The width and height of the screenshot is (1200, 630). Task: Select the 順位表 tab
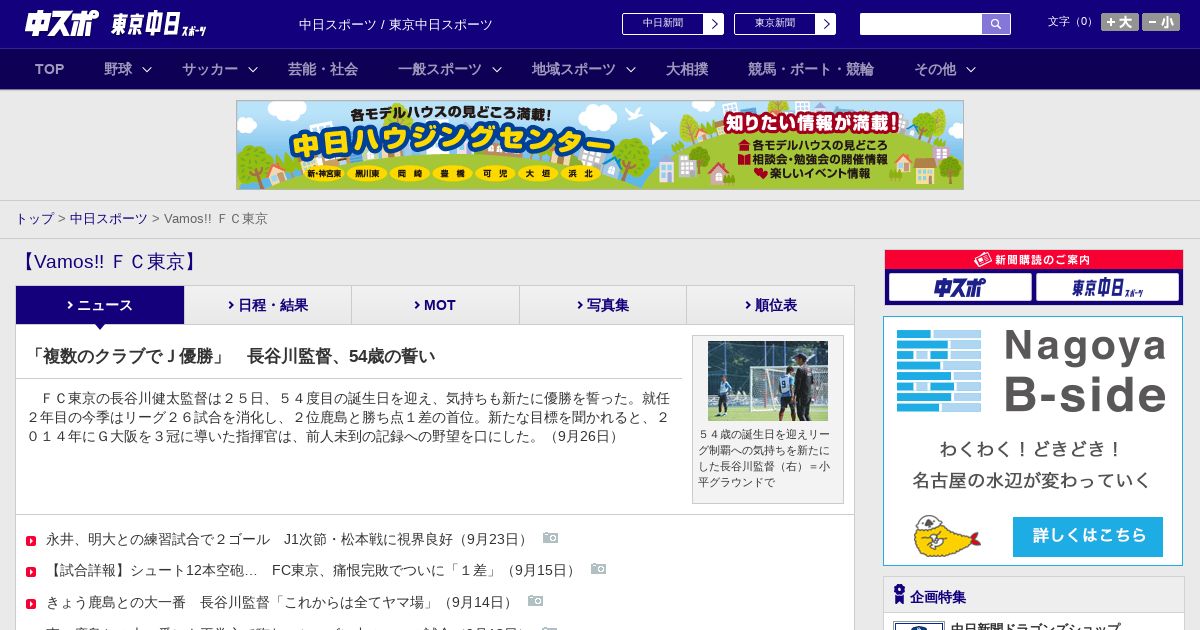(x=771, y=305)
